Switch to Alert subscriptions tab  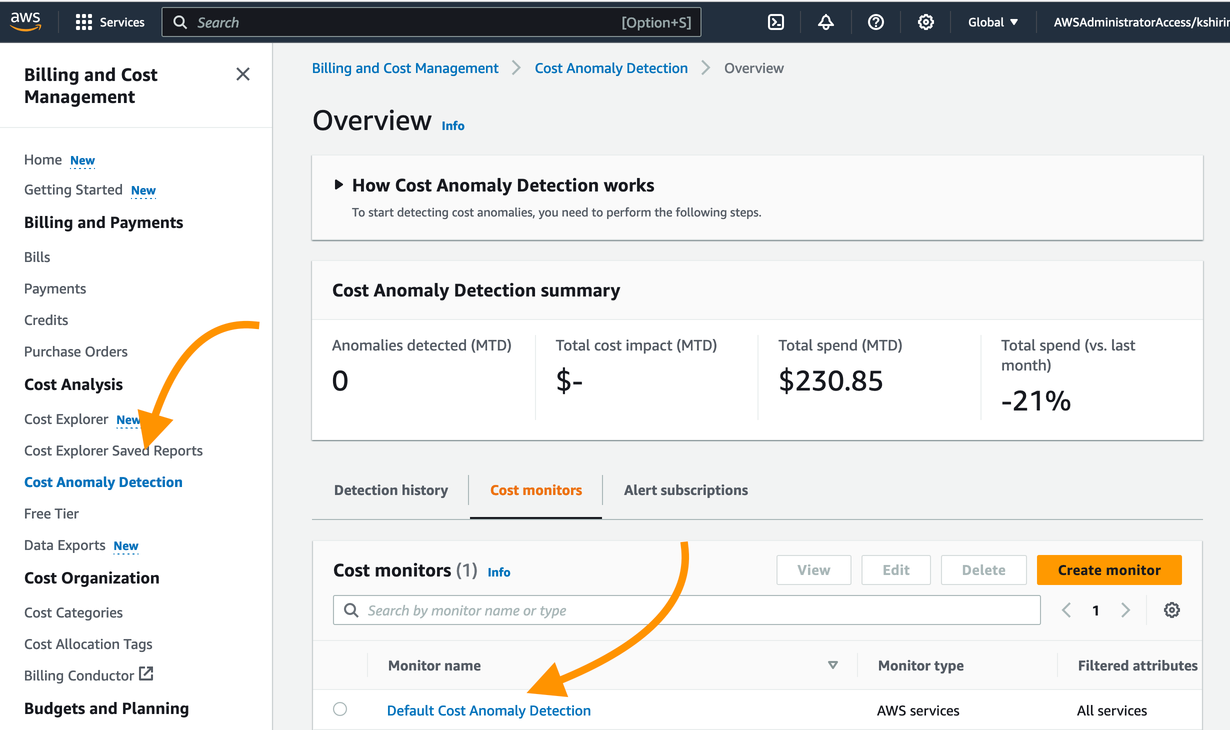click(686, 490)
